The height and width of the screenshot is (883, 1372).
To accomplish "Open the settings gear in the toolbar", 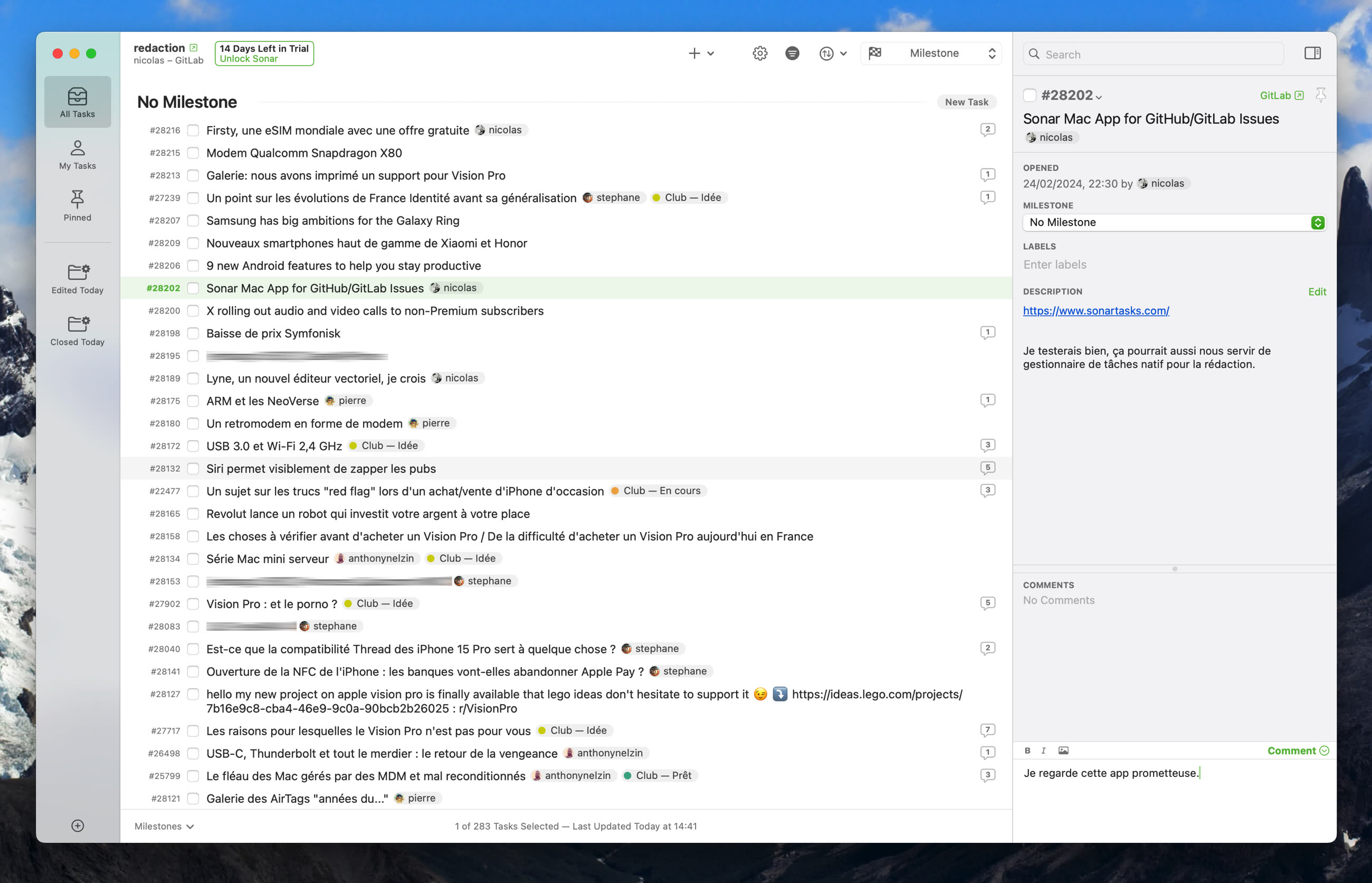I will point(760,53).
